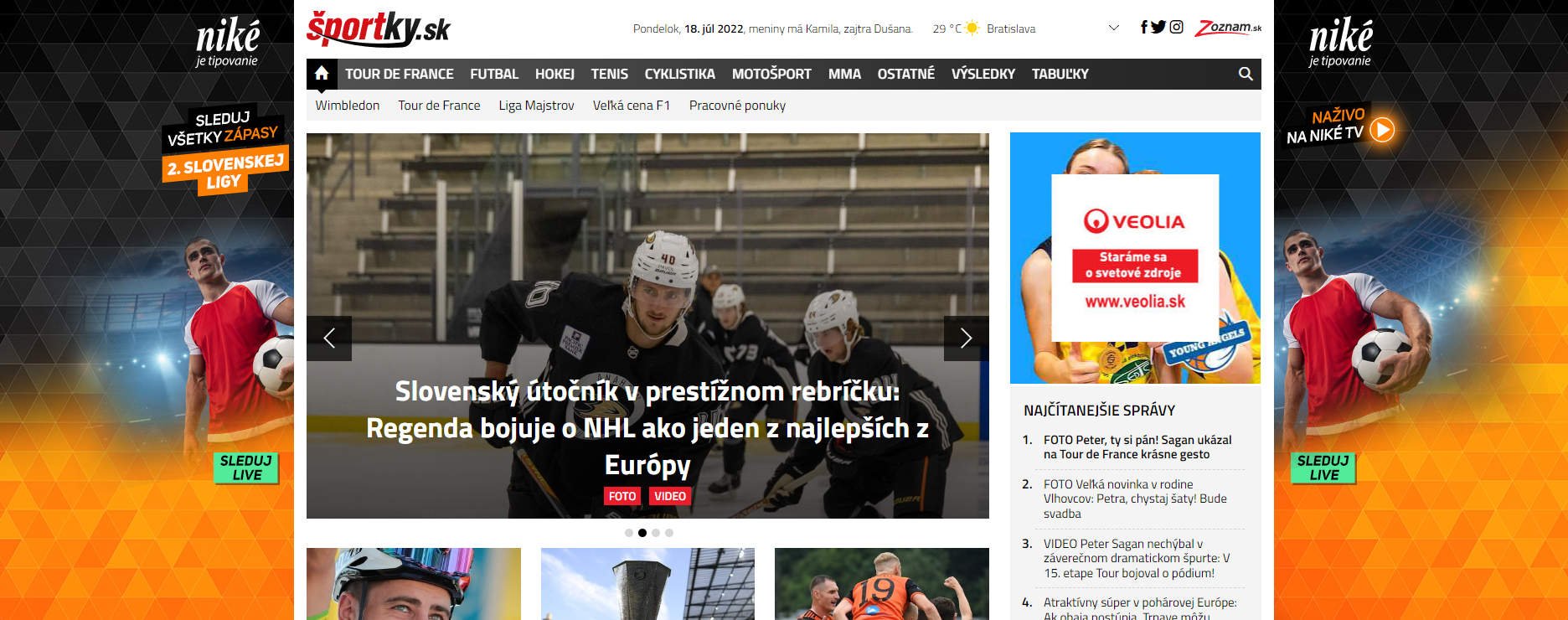This screenshot has height=620, width=1568.
Task: Click the Veolia advertisement banner
Action: (x=1135, y=258)
